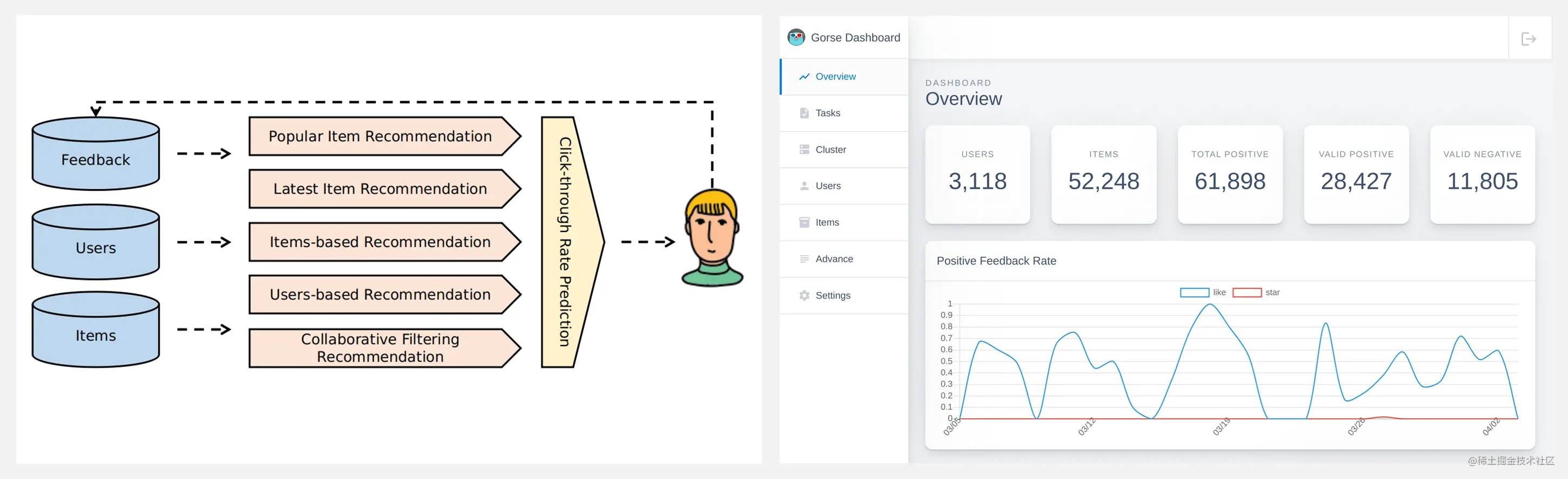The image size is (1568, 479).
Task: Click the Overview chart-line icon in sidebar
Action: click(x=804, y=77)
